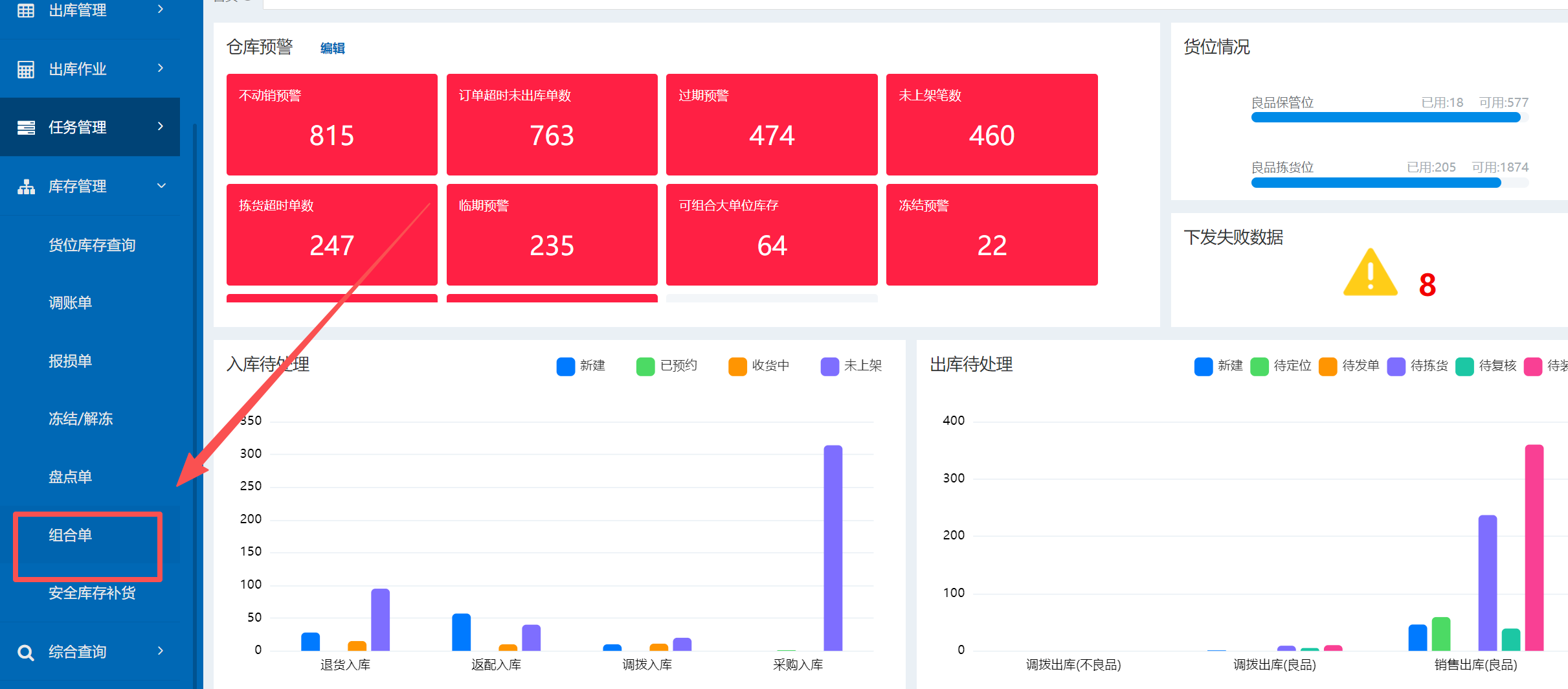Expand the 出库作业 menu chevron
Viewport: 1568px width, 689px height.
pyautogui.click(x=161, y=68)
